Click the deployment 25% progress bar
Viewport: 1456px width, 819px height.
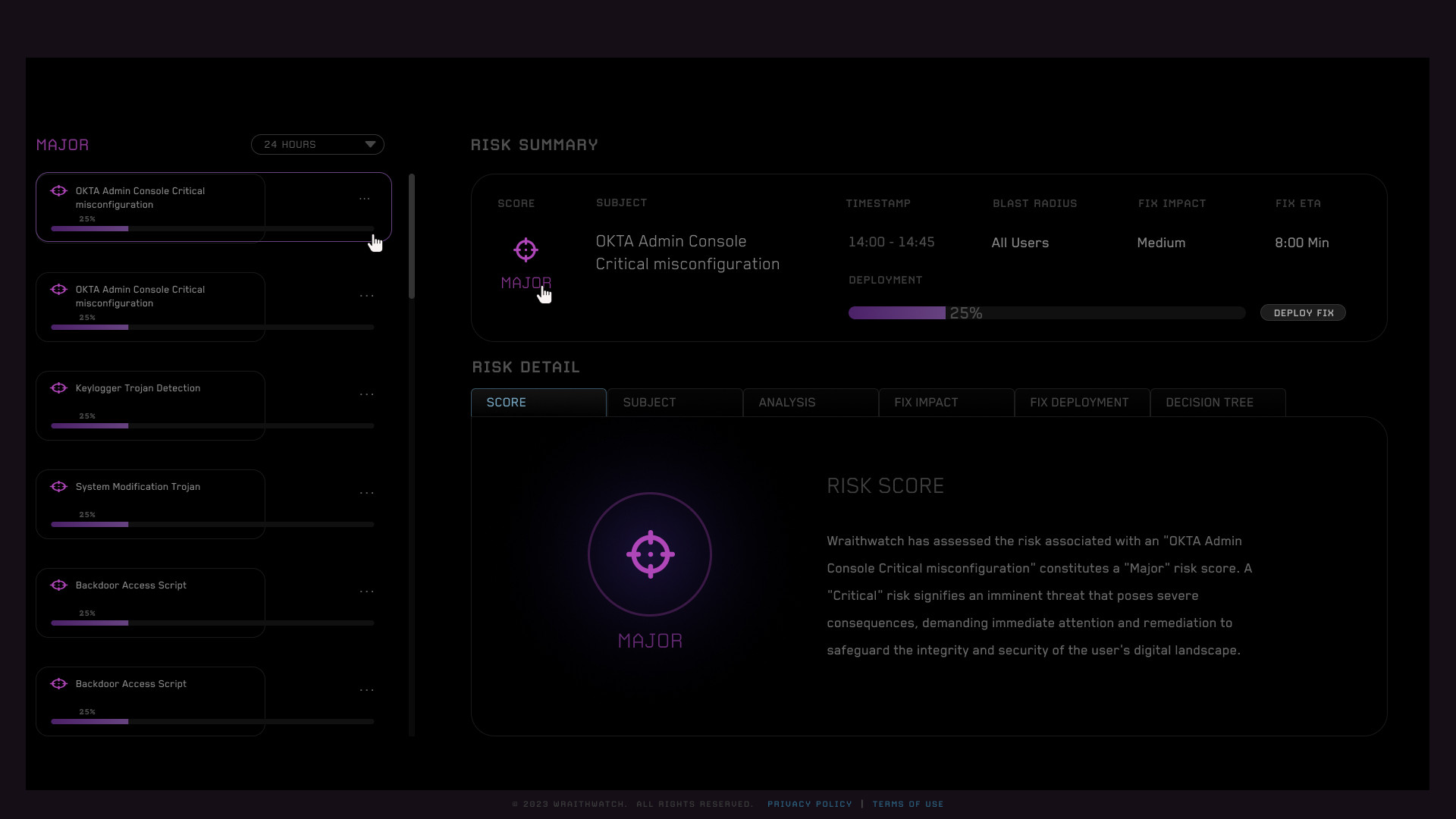[1046, 313]
